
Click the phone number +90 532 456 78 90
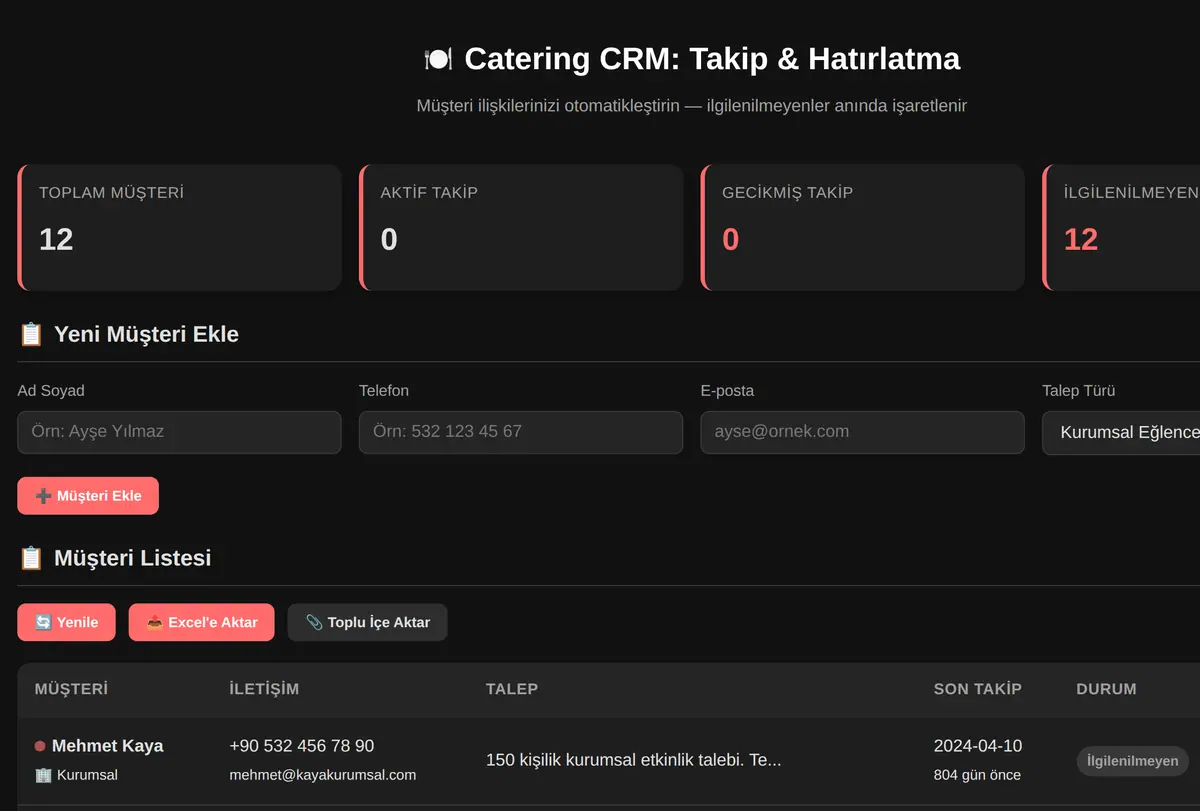click(302, 746)
